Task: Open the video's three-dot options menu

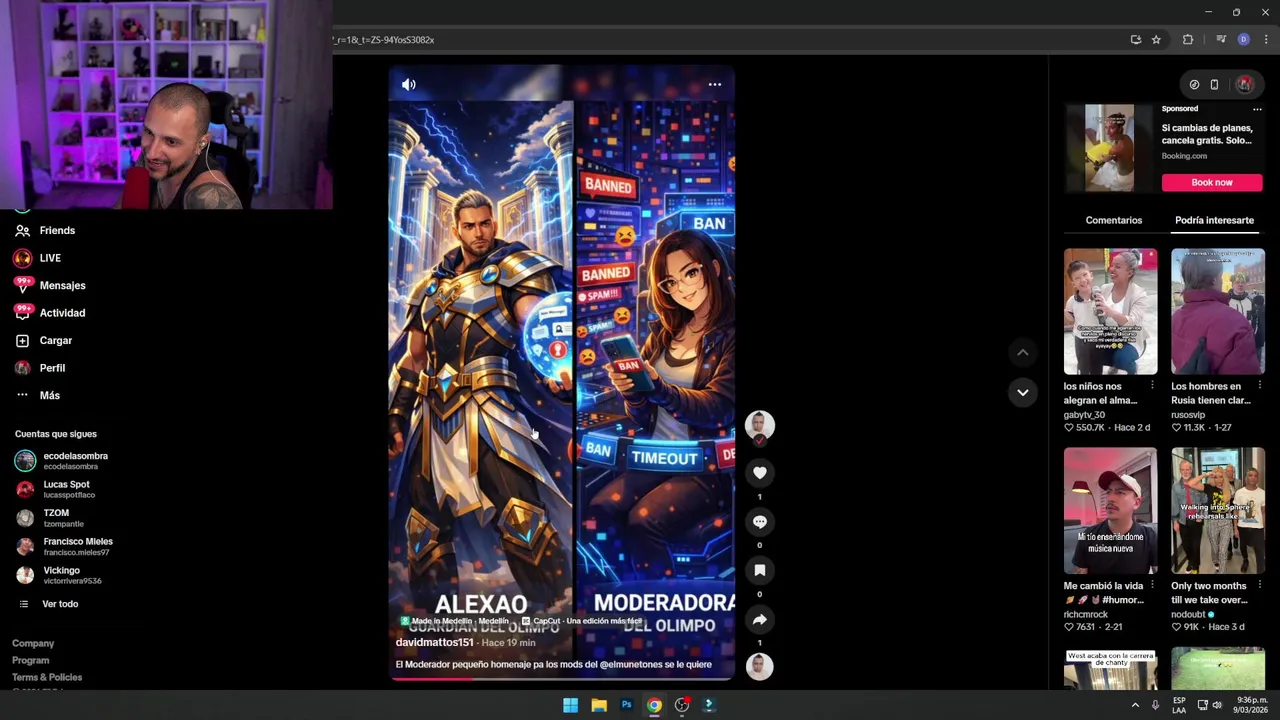Action: [x=714, y=85]
